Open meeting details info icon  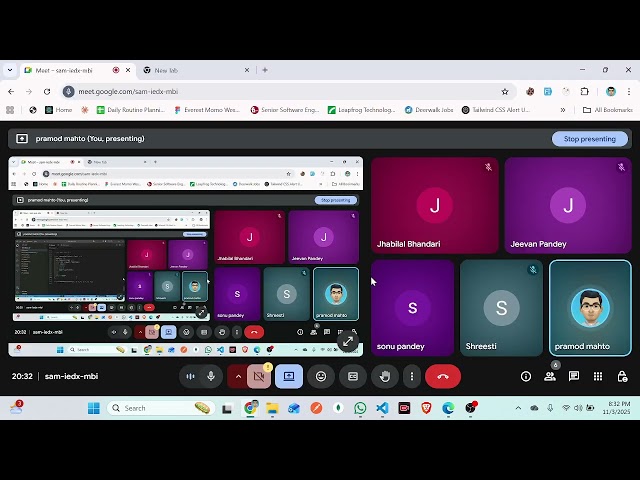526,376
